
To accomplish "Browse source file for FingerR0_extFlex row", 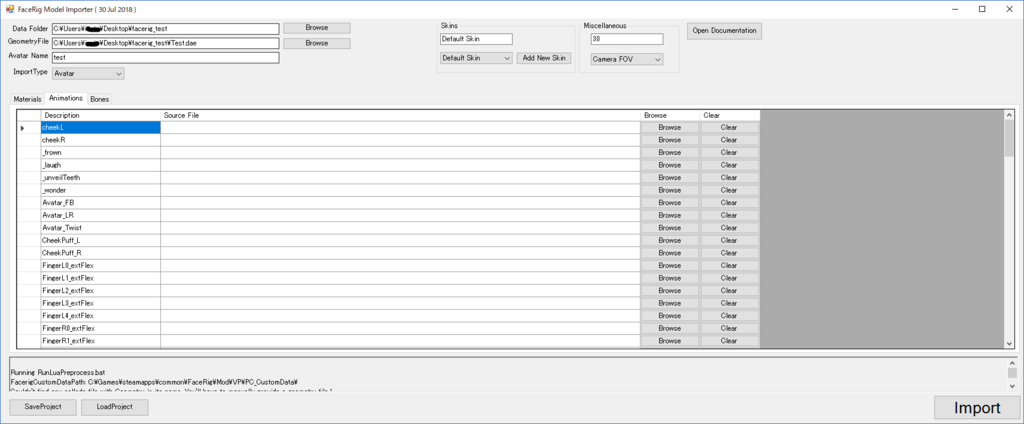I will 669,328.
